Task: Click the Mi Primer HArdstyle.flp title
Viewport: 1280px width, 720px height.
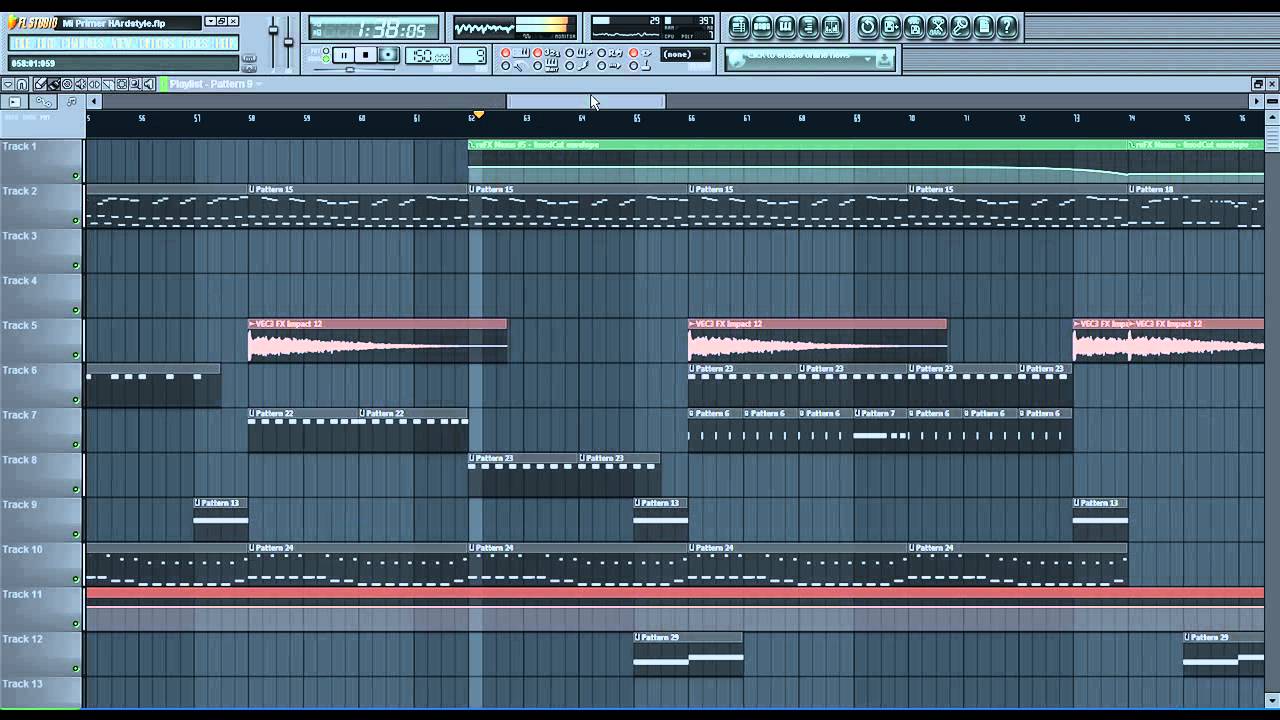Action: [x=114, y=22]
